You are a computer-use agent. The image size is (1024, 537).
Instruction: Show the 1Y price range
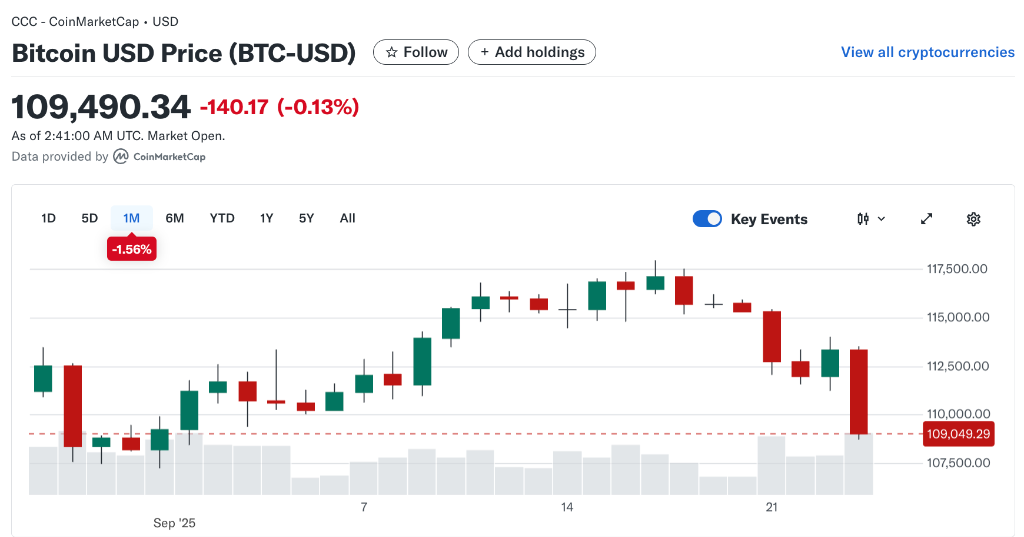(x=267, y=218)
